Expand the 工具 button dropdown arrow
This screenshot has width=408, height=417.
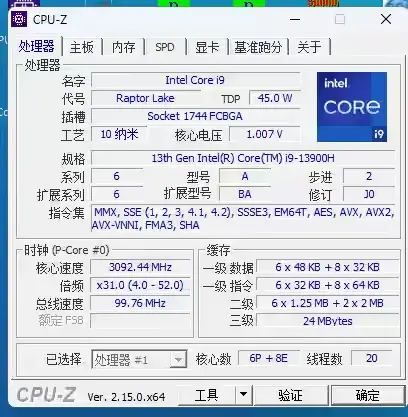(x=244, y=395)
